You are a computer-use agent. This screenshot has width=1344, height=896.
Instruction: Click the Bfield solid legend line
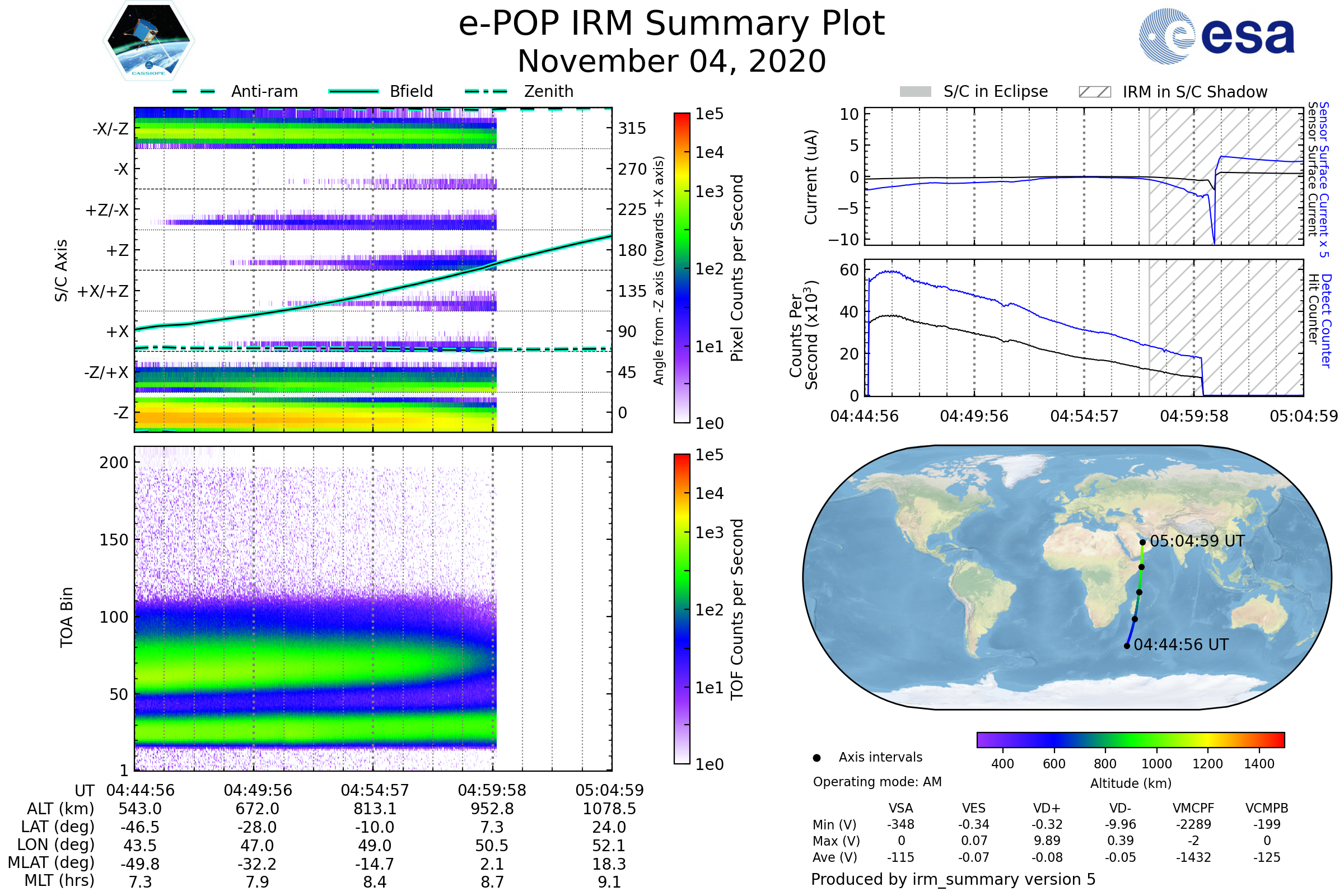tap(354, 91)
